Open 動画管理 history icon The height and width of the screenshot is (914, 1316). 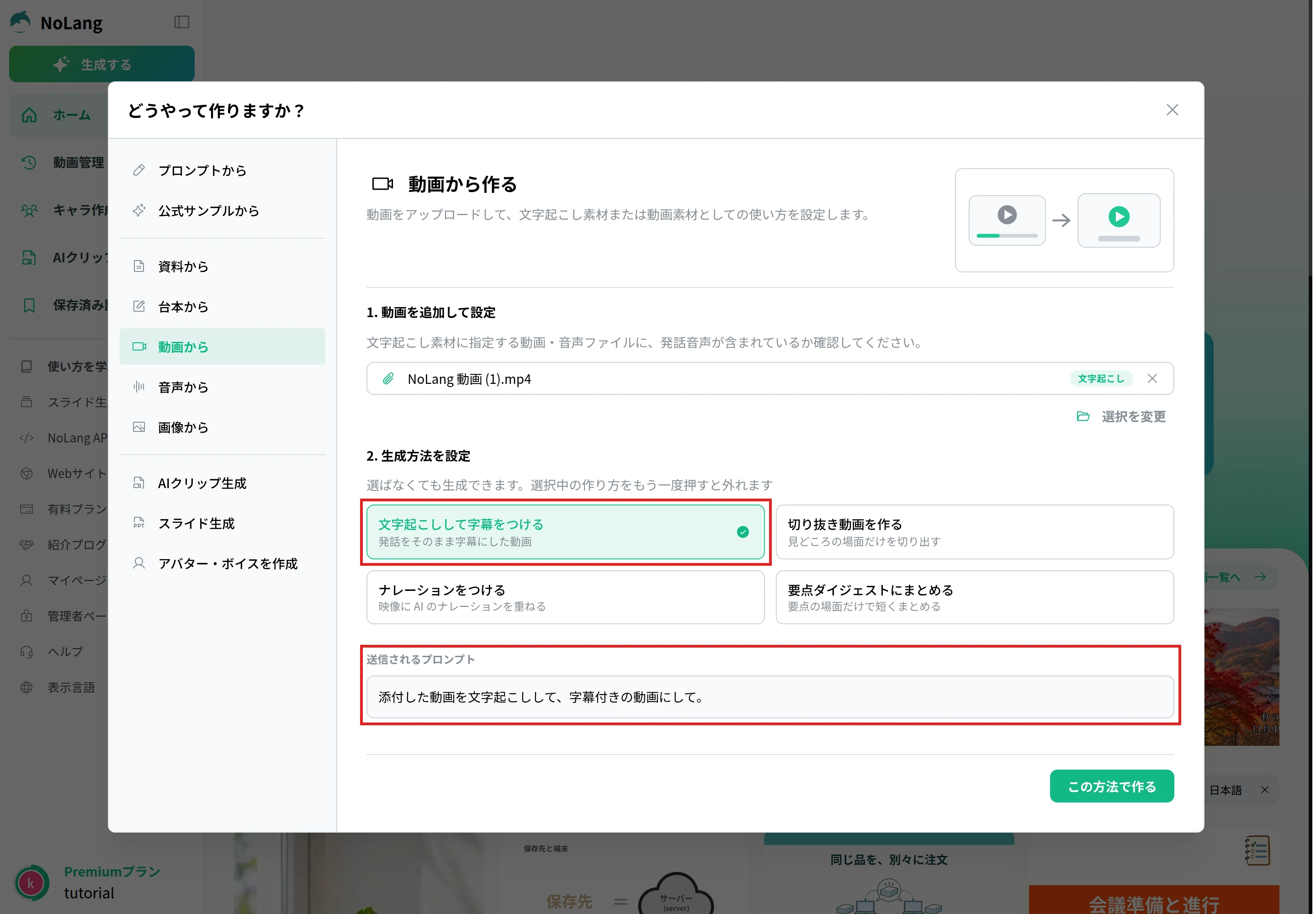pyautogui.click(x=29, y=163)
